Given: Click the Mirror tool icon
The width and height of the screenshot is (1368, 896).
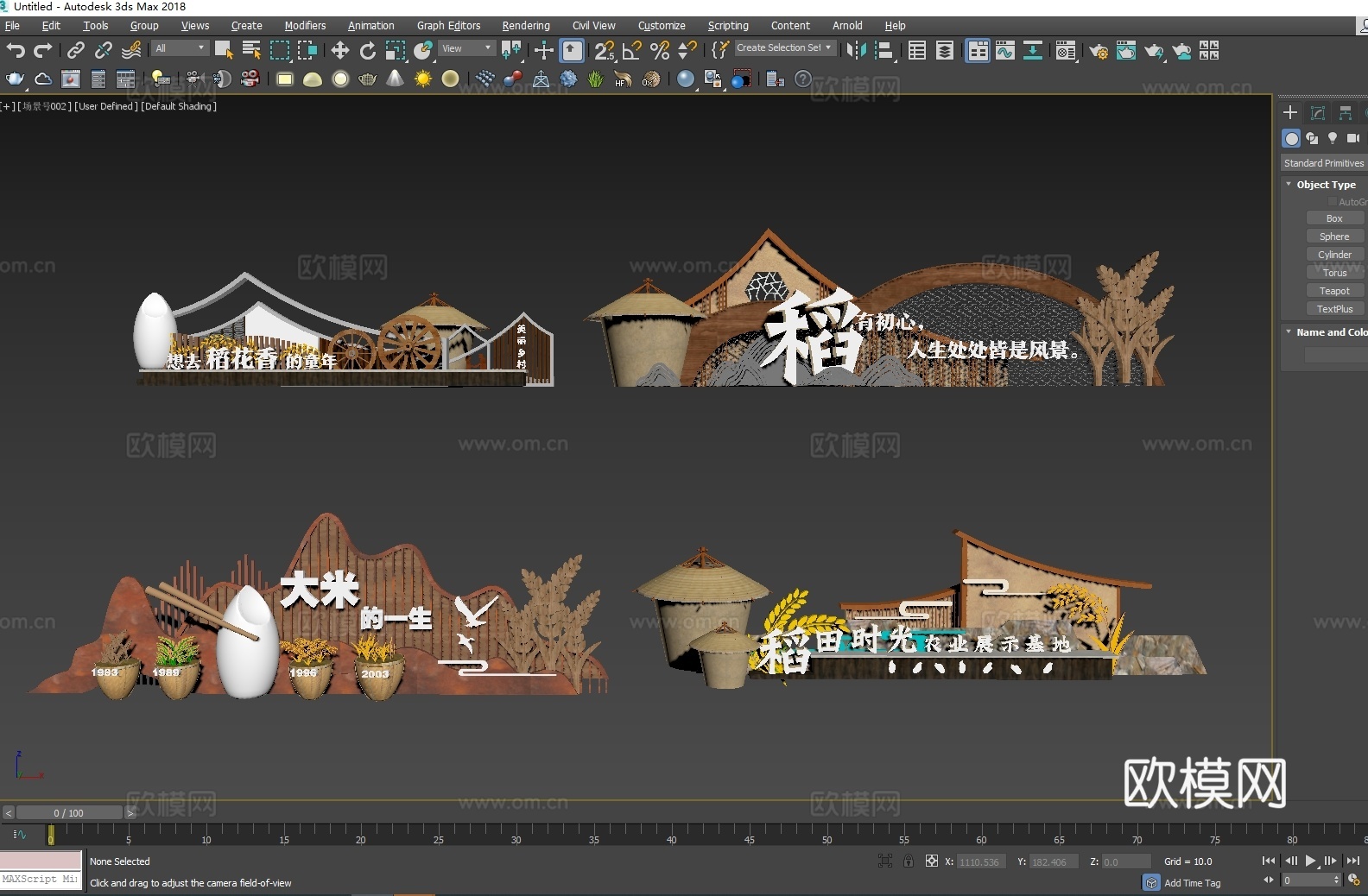Looking at the screenshot, I should 856,51.
